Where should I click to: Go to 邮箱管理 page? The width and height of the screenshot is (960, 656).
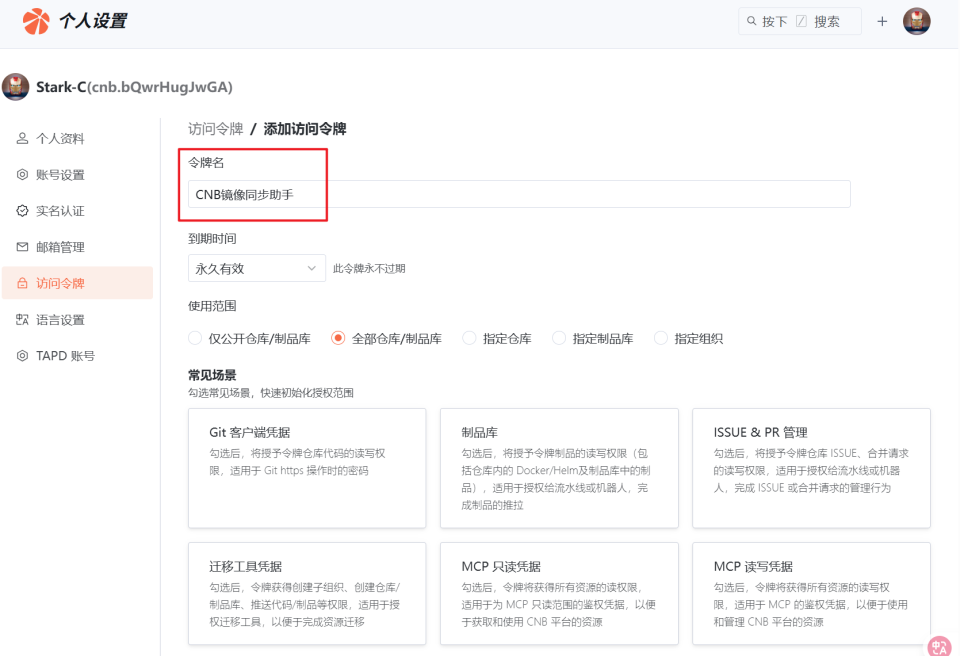(77, 247)
